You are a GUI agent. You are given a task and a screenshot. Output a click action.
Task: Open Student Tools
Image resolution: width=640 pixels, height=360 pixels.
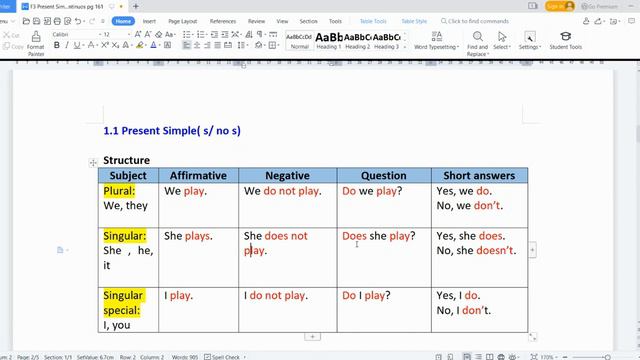pyautogui.click(x=565, y=40)
